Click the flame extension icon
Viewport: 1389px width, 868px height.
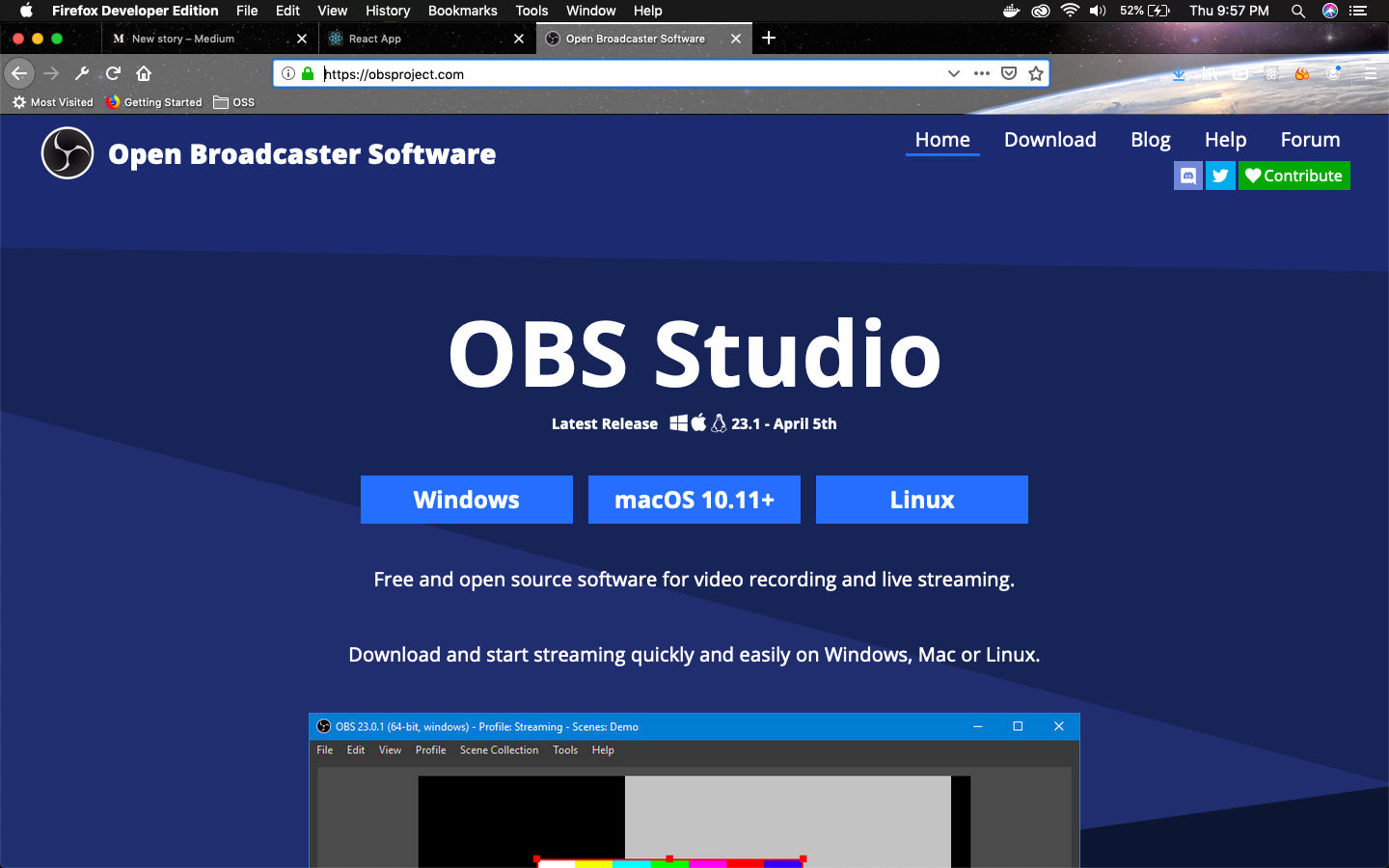[1302, 73]
